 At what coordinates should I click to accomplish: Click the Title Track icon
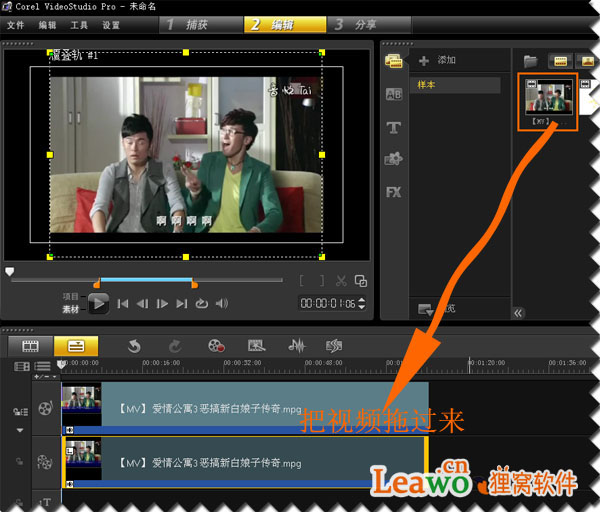45,502
